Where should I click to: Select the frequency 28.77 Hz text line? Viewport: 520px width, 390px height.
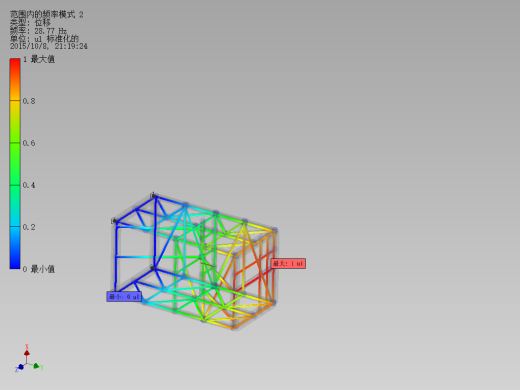[38, 31]
